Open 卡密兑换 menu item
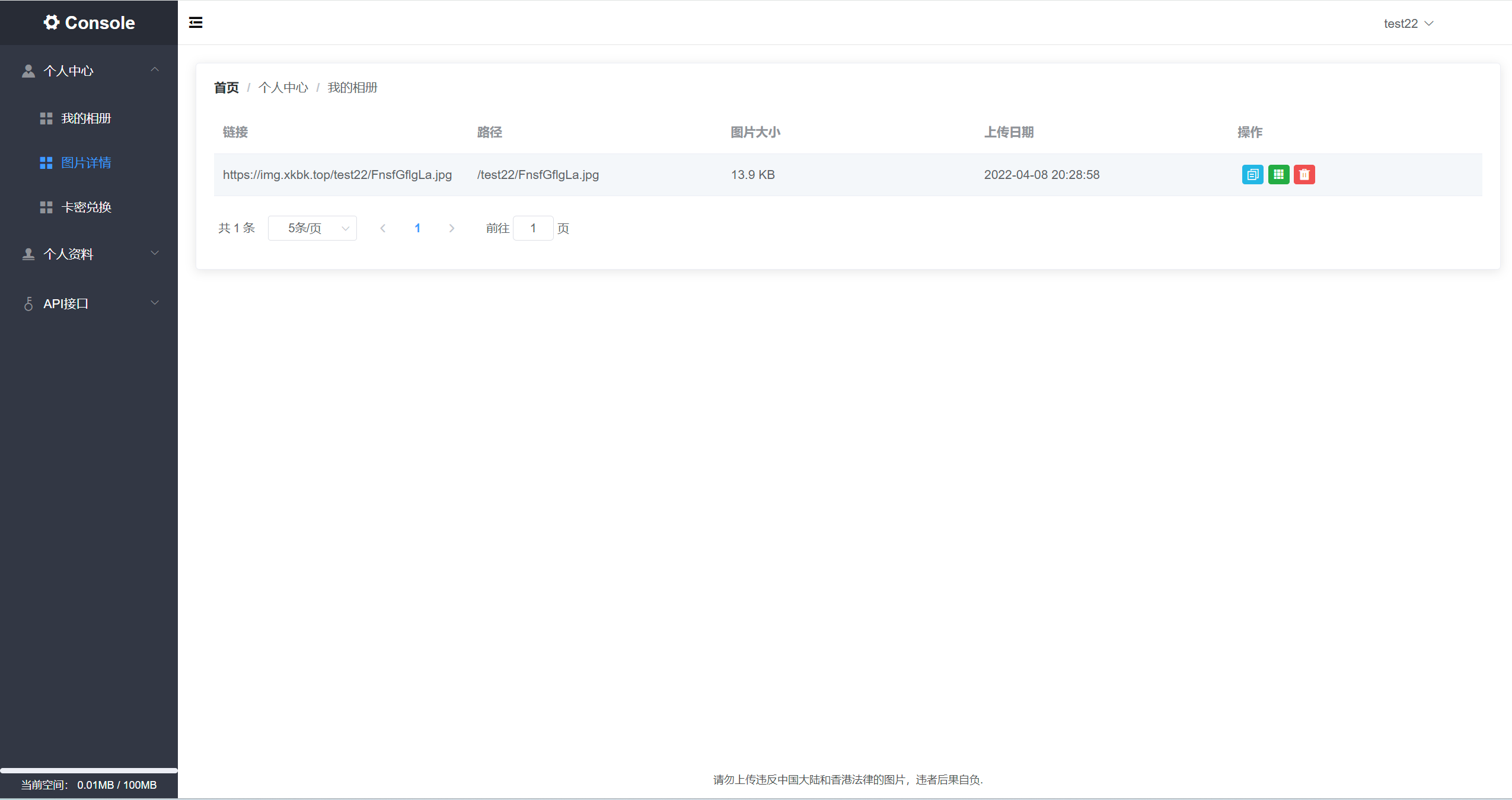 point(86,207)
